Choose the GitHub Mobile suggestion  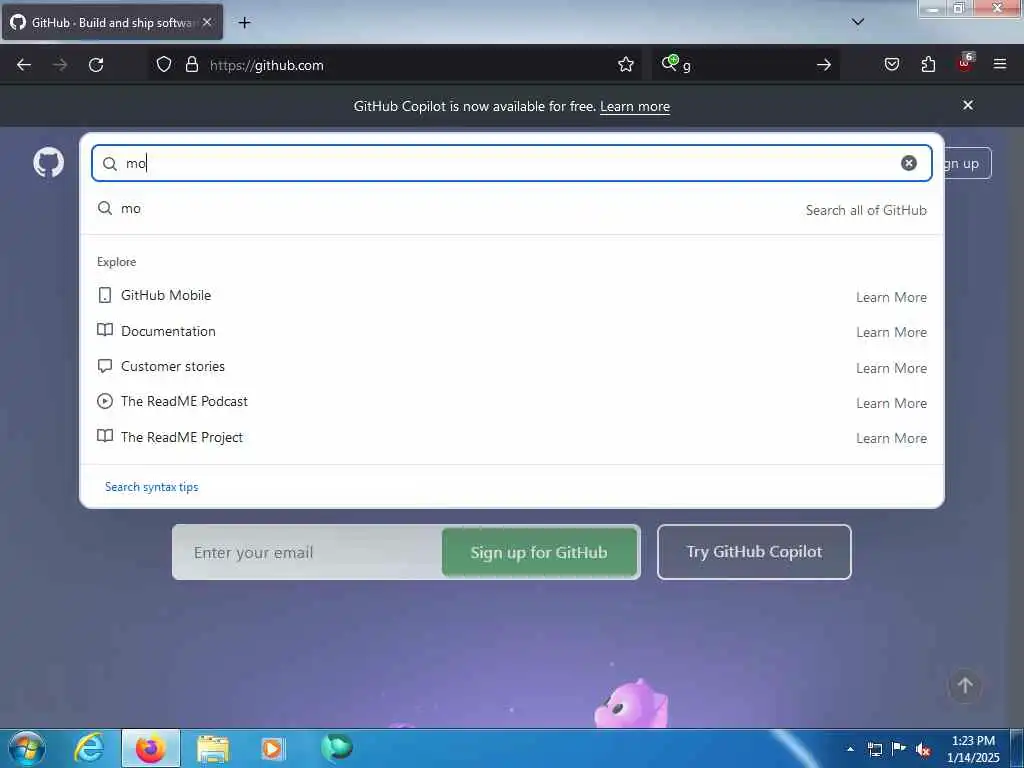[512, 296]
